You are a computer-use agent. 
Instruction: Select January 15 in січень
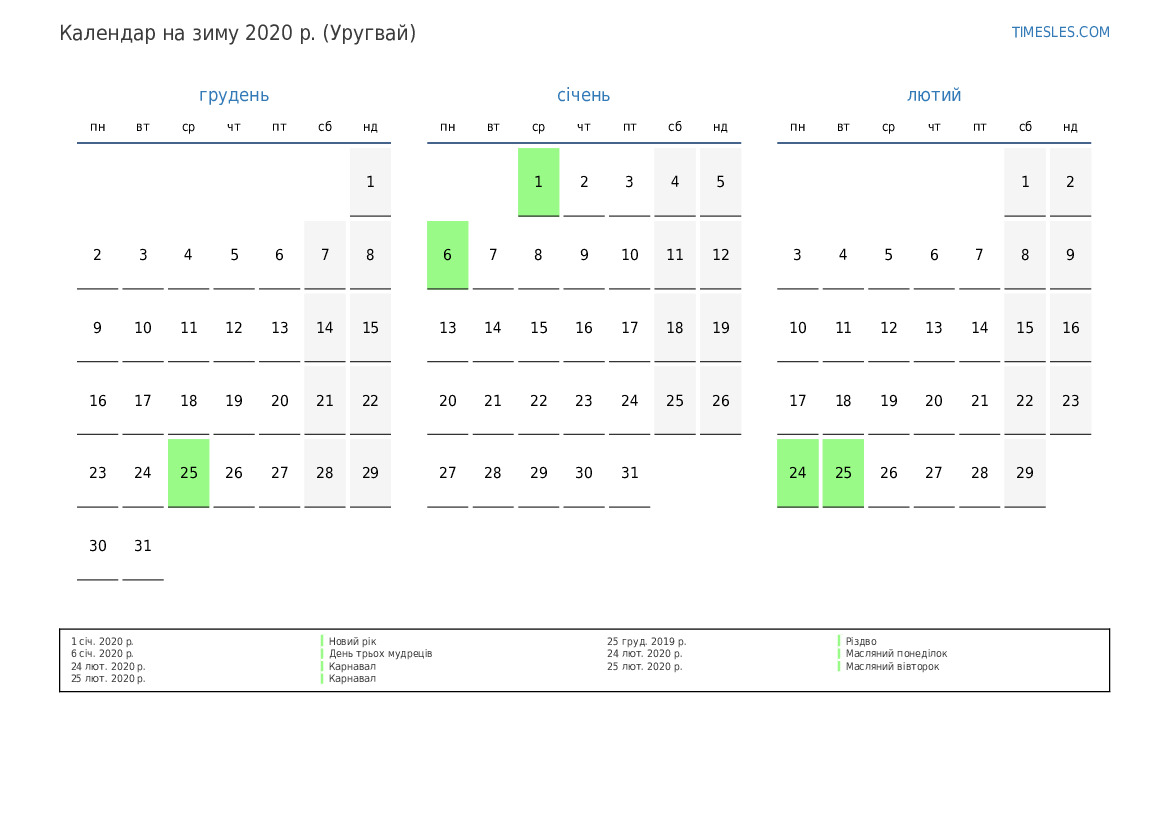click(538, 327)
